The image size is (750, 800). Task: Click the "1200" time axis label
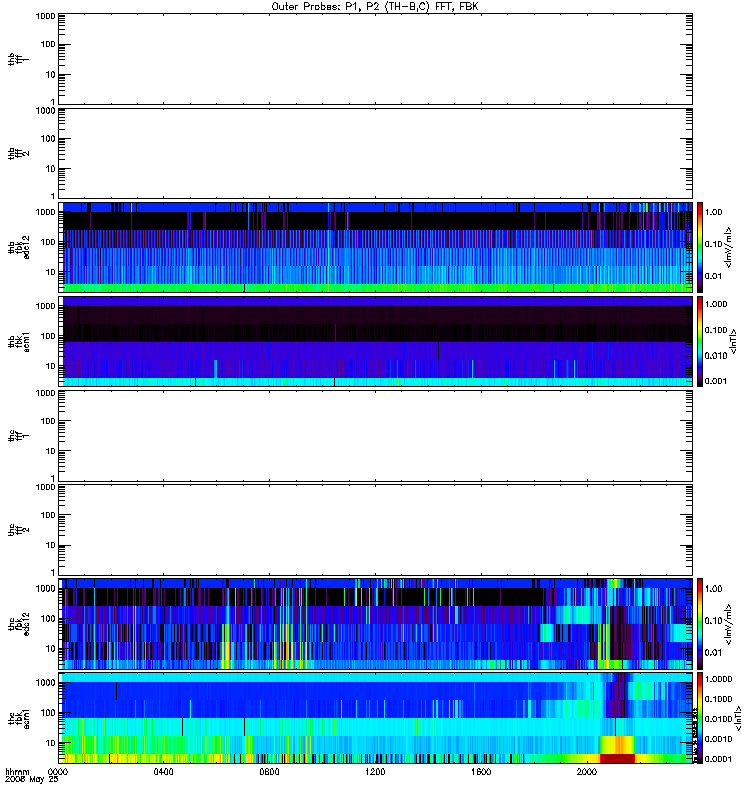[x=375, y=772]
